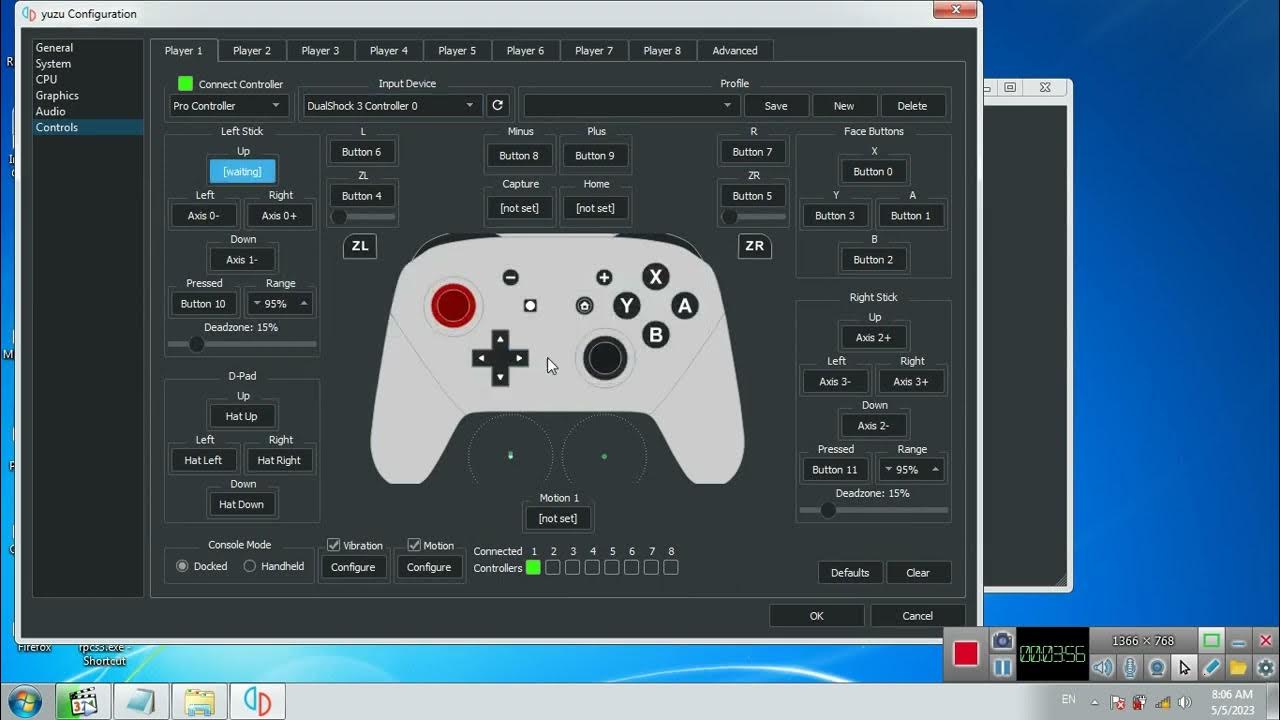Click the power plug tray icon
Viewport: 1280px width, 720px height.
[1140, 702]
